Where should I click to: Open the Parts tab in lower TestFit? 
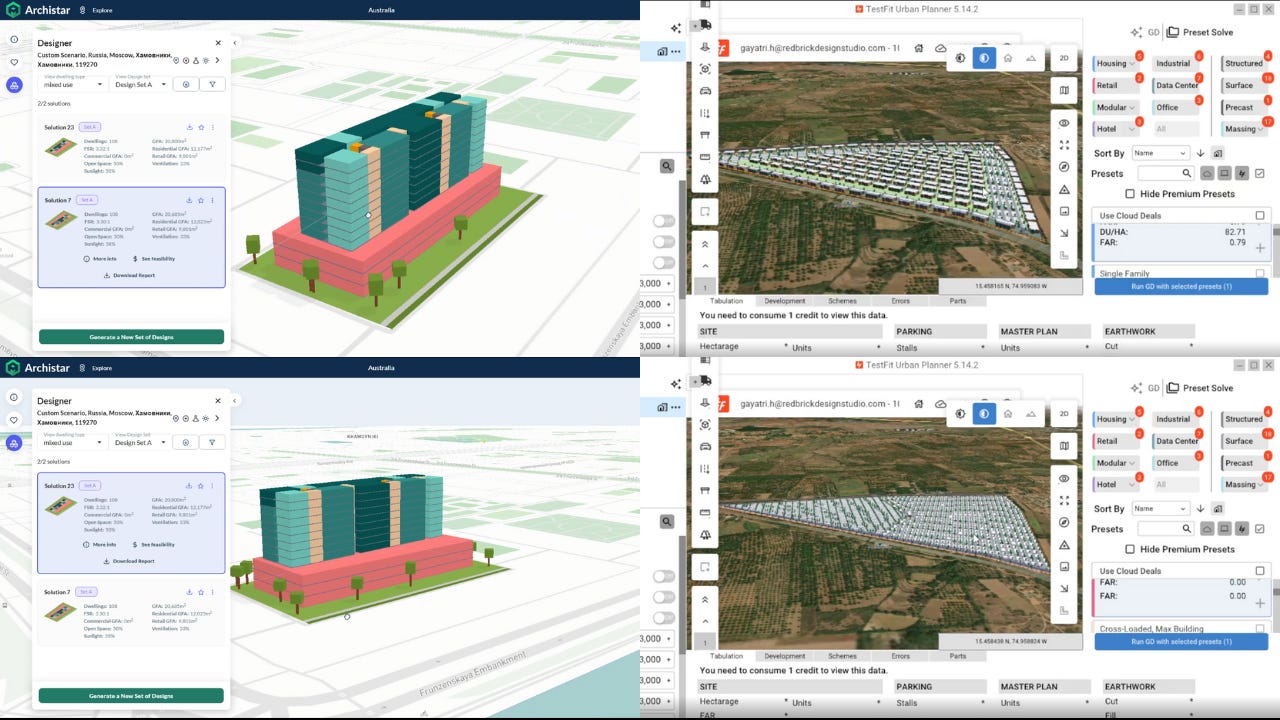pyautogui.click(x=958, y=656)
